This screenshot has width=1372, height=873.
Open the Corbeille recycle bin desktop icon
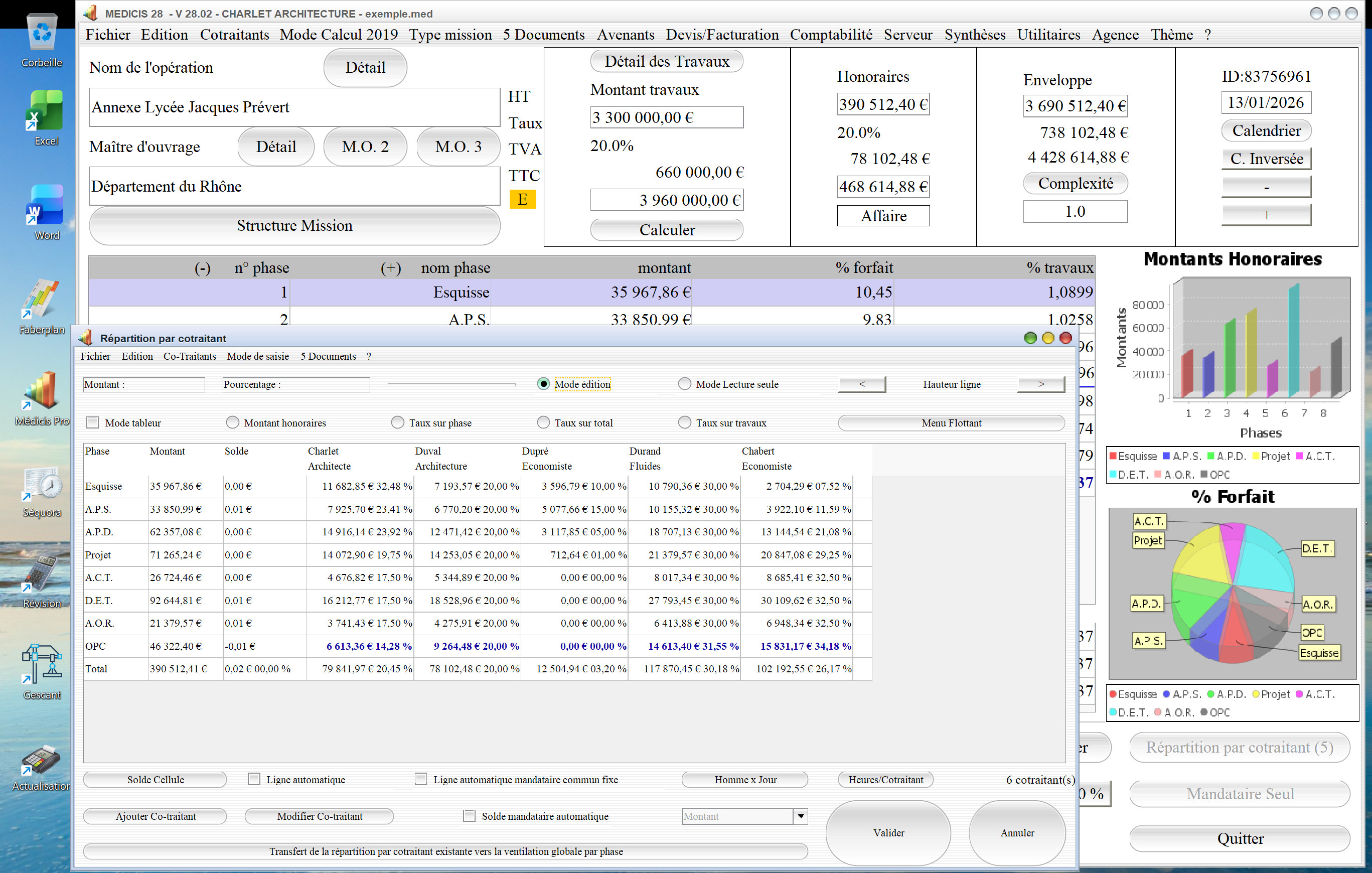coord(42,40)
